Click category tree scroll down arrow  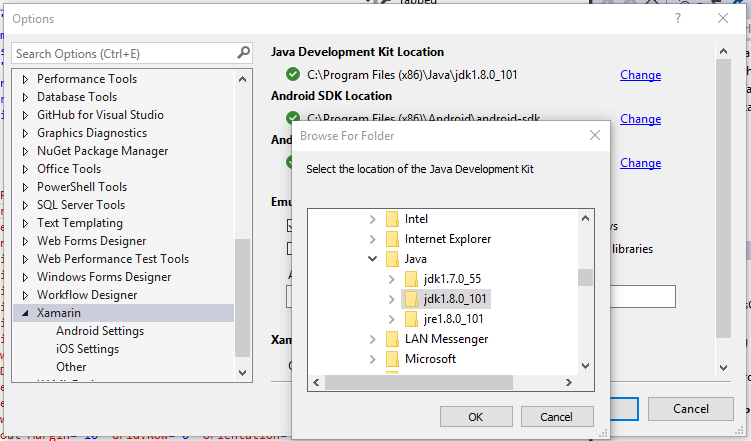click(x=242, y=373)
